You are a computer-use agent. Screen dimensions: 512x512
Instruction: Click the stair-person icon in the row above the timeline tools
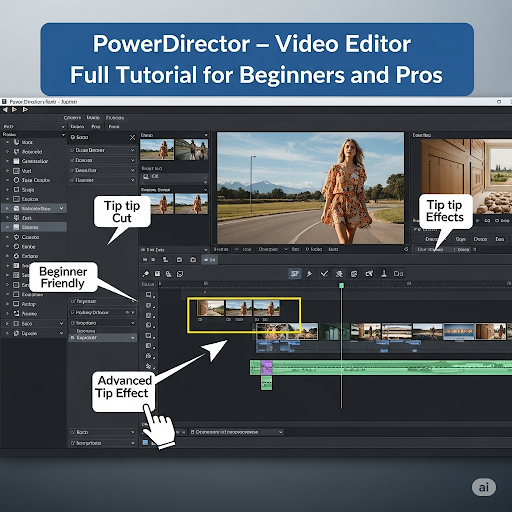[165, 259]
